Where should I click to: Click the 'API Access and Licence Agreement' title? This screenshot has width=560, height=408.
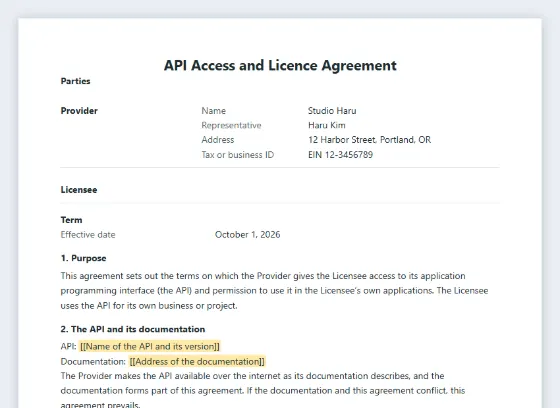[280, 66]
